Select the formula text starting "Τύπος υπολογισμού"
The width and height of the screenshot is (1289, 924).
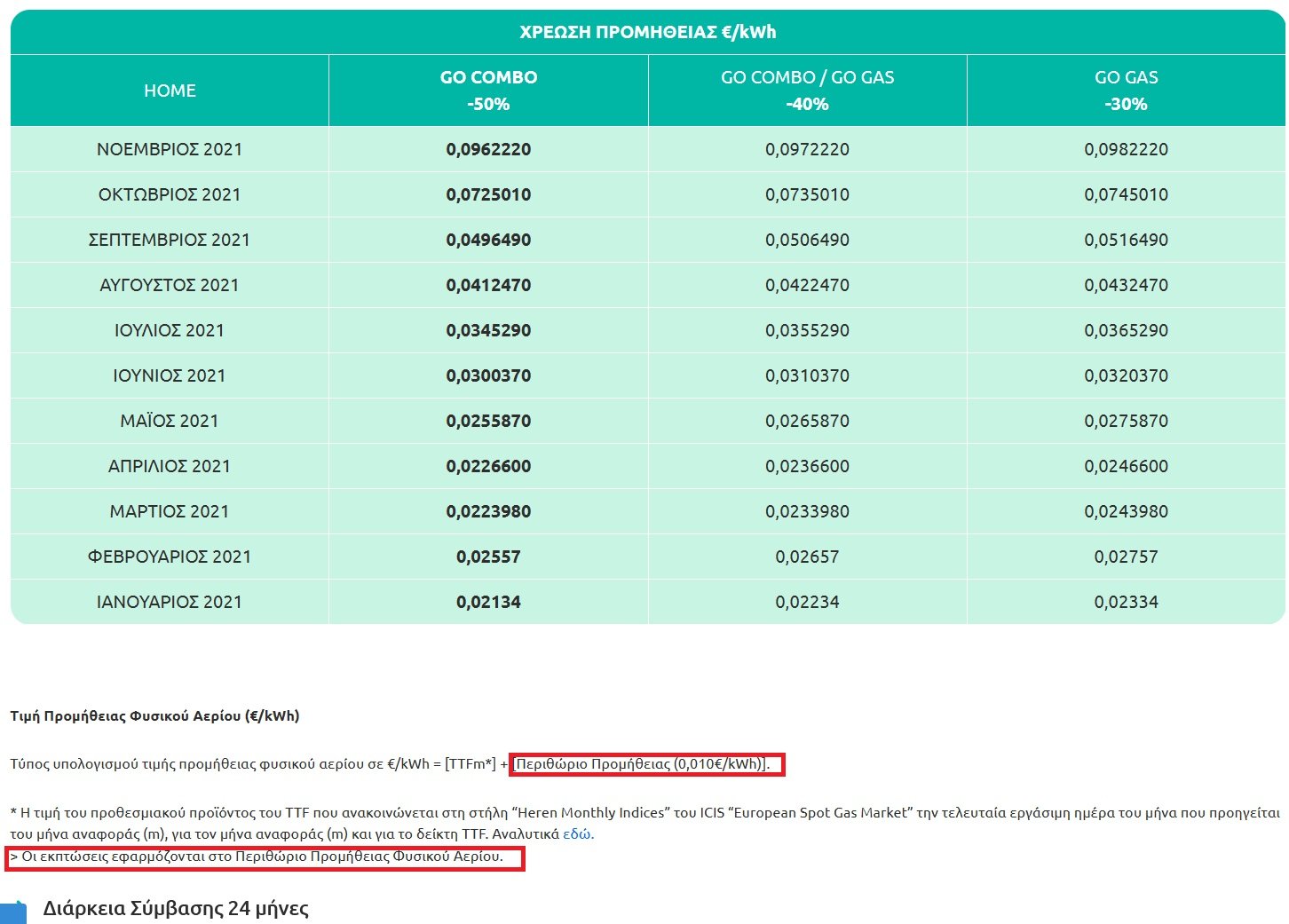tap(390, 763)
